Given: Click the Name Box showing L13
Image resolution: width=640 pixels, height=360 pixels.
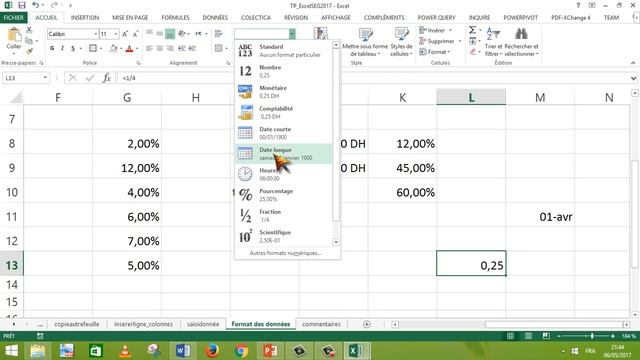Looking at the screenshot, I should (x=25, y=78).
